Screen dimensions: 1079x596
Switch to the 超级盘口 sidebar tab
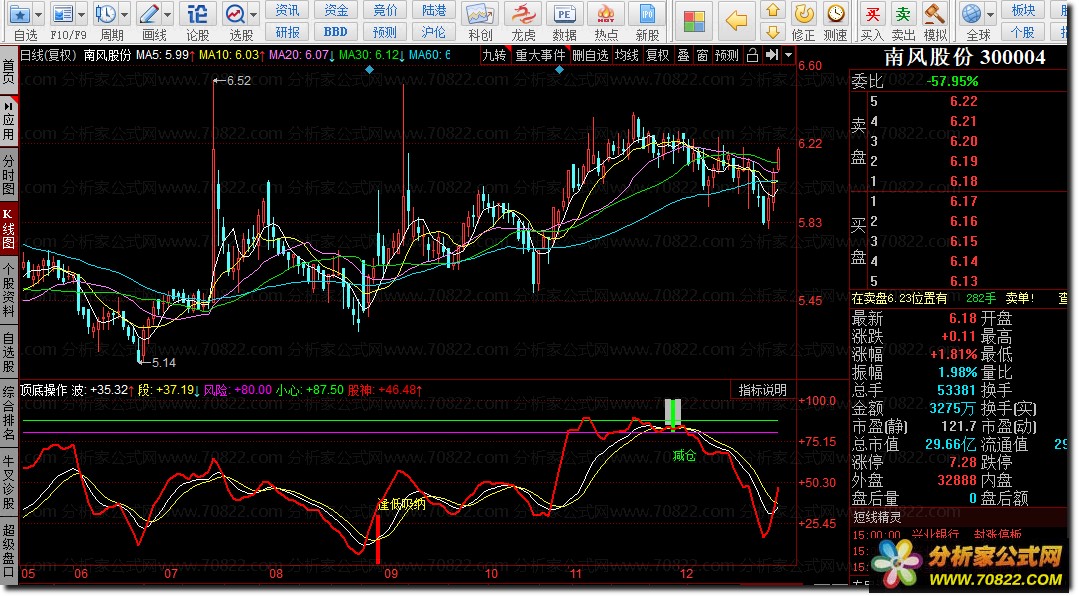[x=8, y=550]
